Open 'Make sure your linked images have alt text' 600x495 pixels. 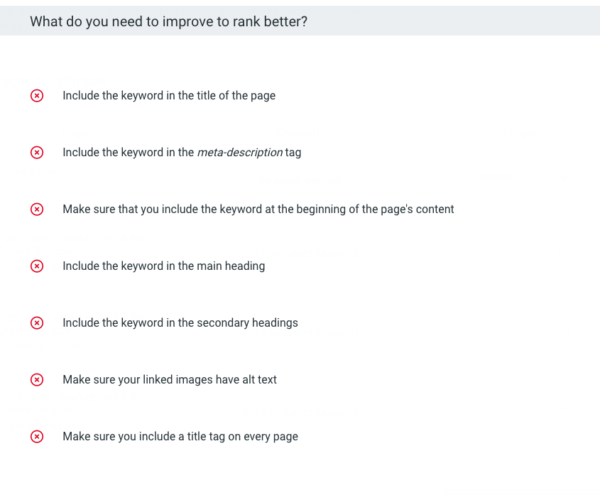click(x=168, y=380)
